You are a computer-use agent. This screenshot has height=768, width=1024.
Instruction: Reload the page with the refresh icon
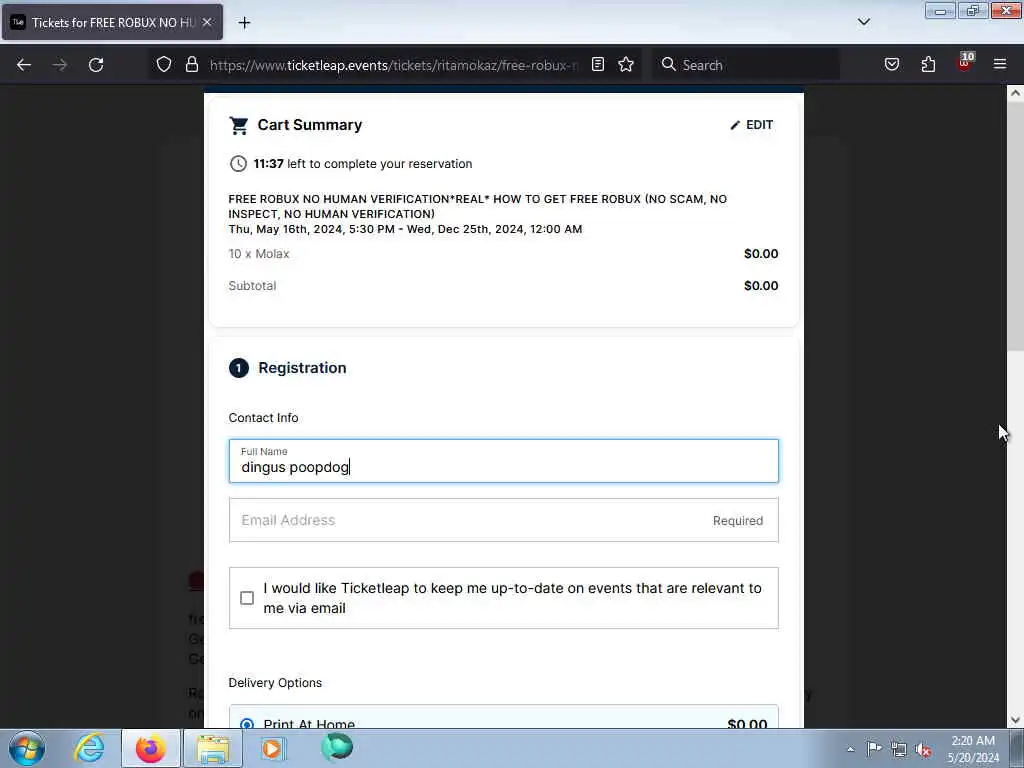coord(96,65)
